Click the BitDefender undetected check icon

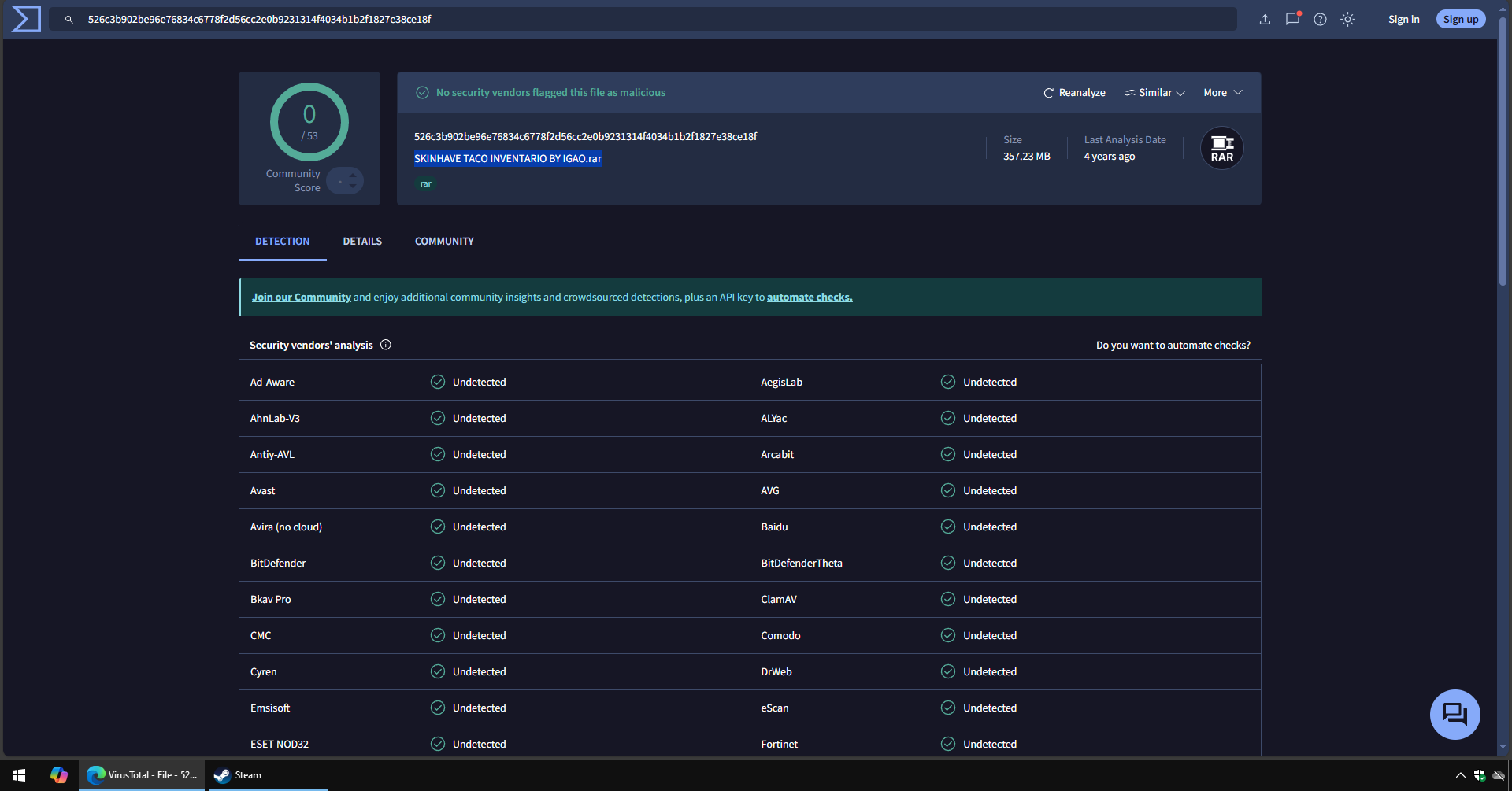(x=438, y=563)
